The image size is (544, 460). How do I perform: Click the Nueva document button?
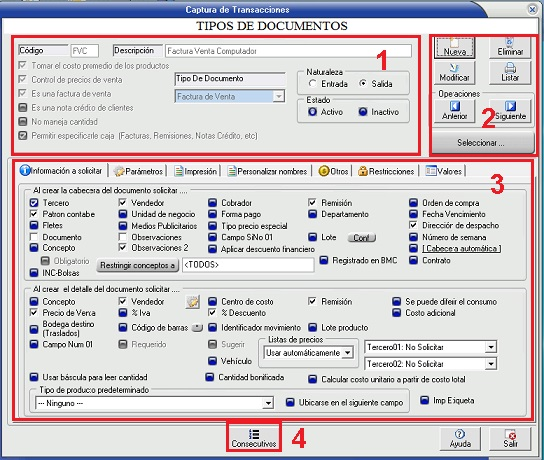(x=454, y=48)
